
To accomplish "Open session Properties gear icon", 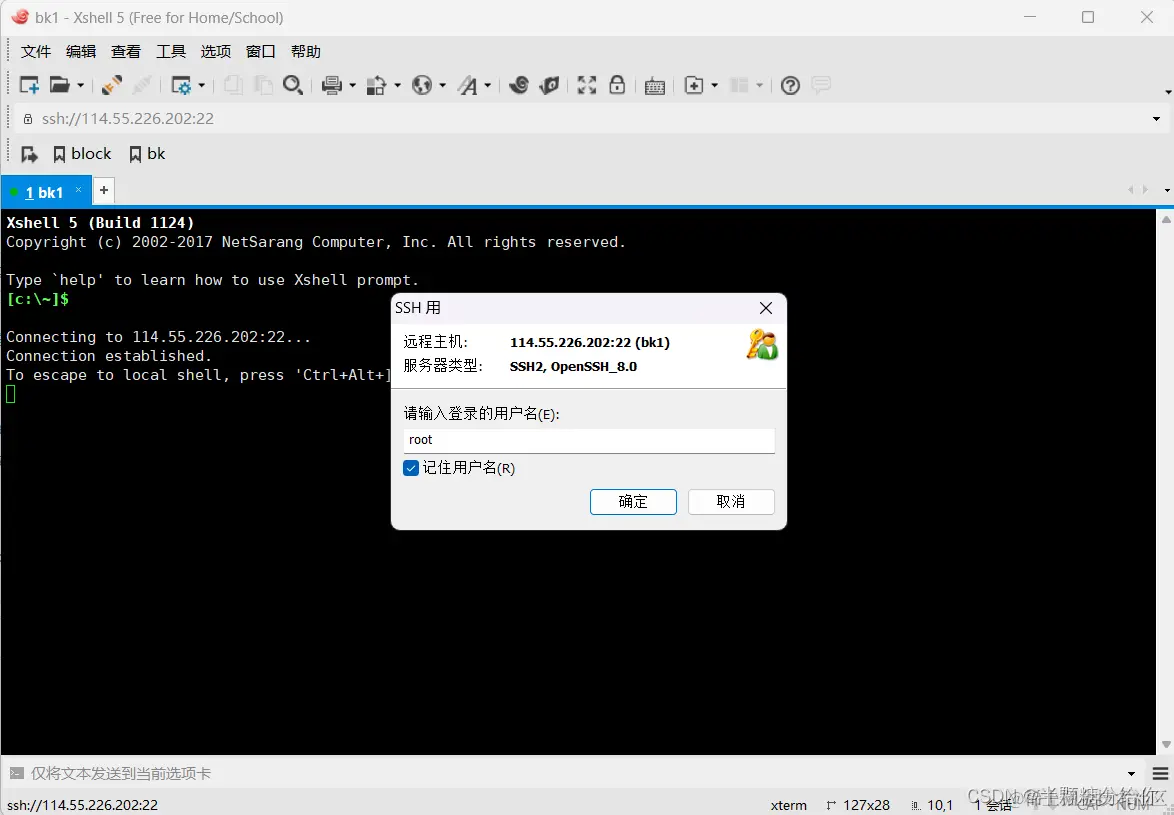I will point(181,85).
